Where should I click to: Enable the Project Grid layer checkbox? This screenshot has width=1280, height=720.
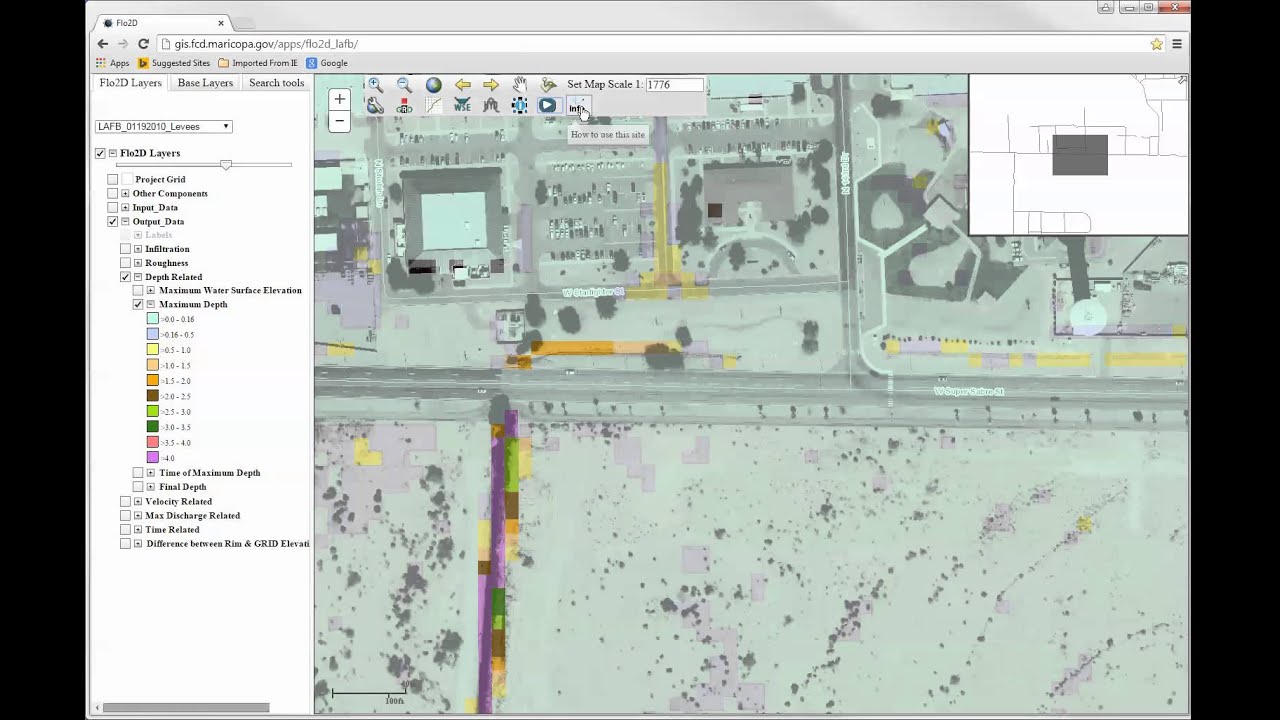point(113,180)
